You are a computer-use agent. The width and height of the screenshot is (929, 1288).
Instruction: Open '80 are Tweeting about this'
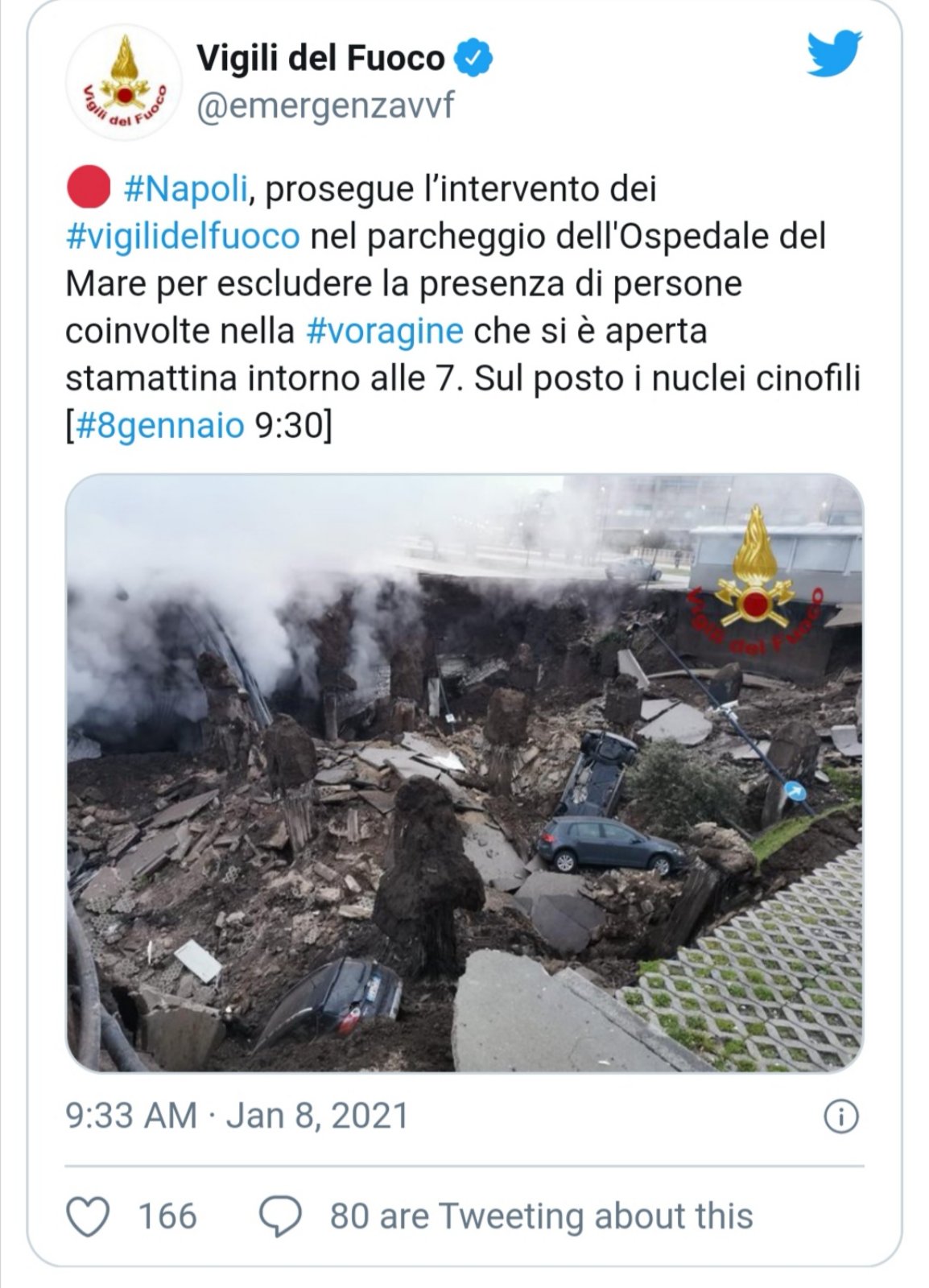pyautogui.click(x=541, y=1216)
